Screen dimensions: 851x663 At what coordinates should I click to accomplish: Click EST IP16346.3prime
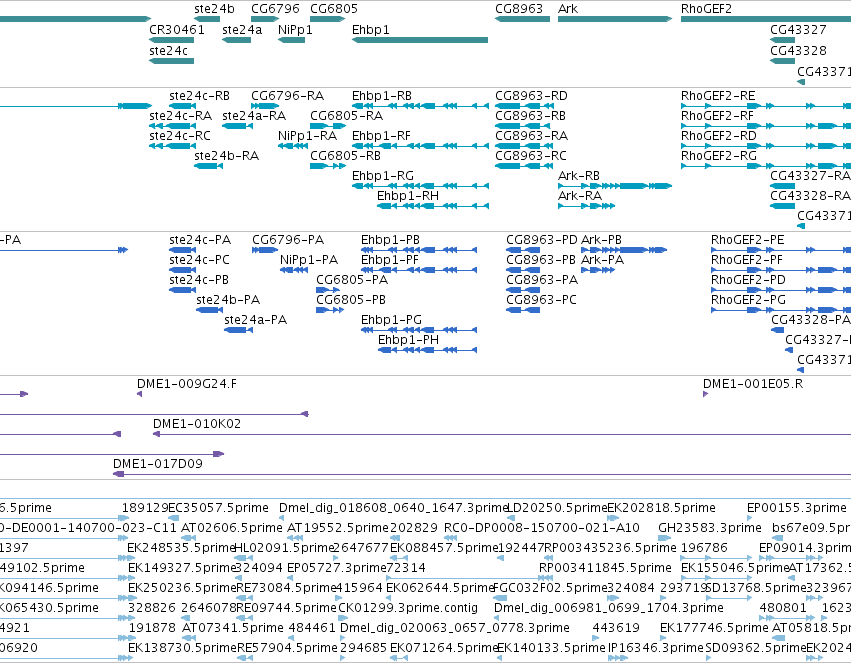pyautogui.click(x=656, y=648)
